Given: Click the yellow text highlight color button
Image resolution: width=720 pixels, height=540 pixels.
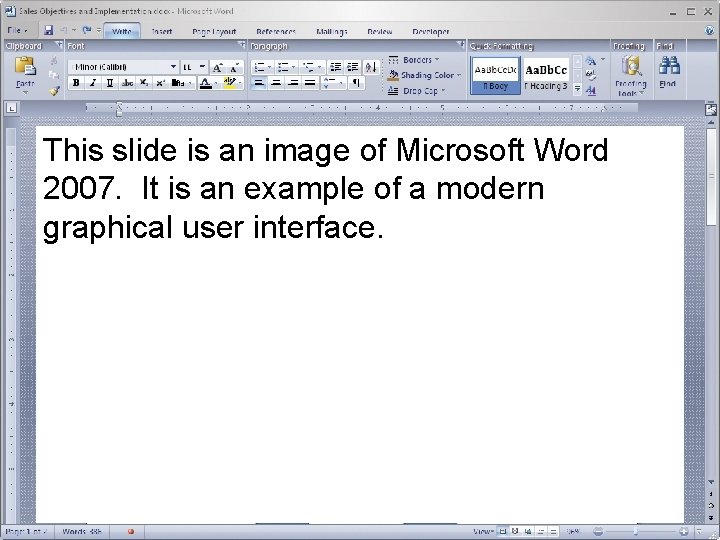Looking at the screenshot, I should 230,83.
